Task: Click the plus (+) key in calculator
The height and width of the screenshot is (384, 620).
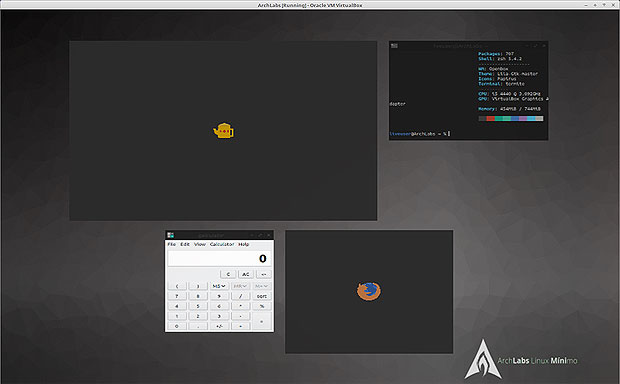Action: [x=240, y=326]
